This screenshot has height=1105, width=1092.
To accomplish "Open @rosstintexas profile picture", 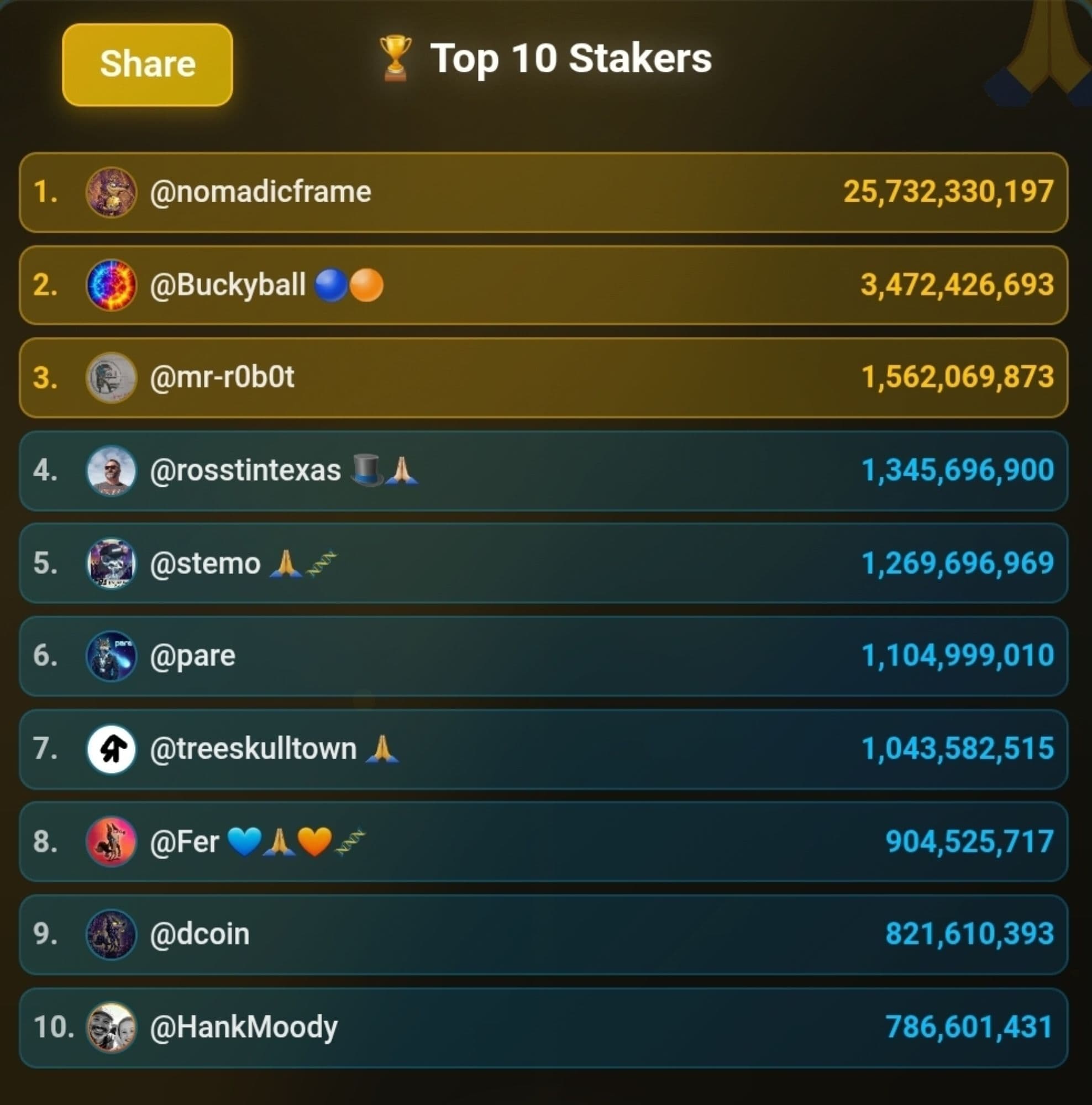I will click(111, 471).
